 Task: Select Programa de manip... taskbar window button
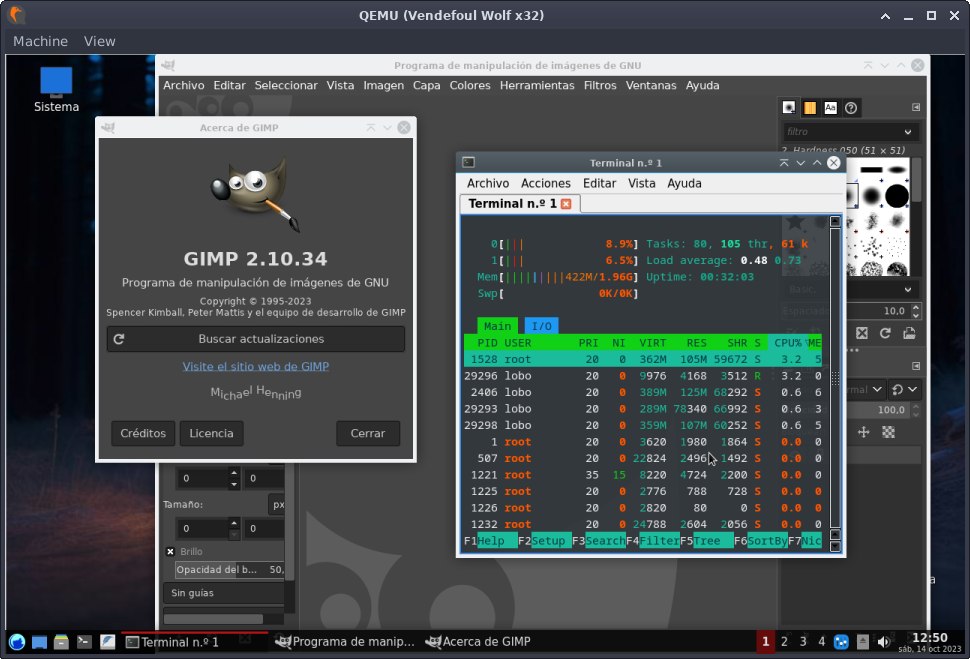pos(345,642)
